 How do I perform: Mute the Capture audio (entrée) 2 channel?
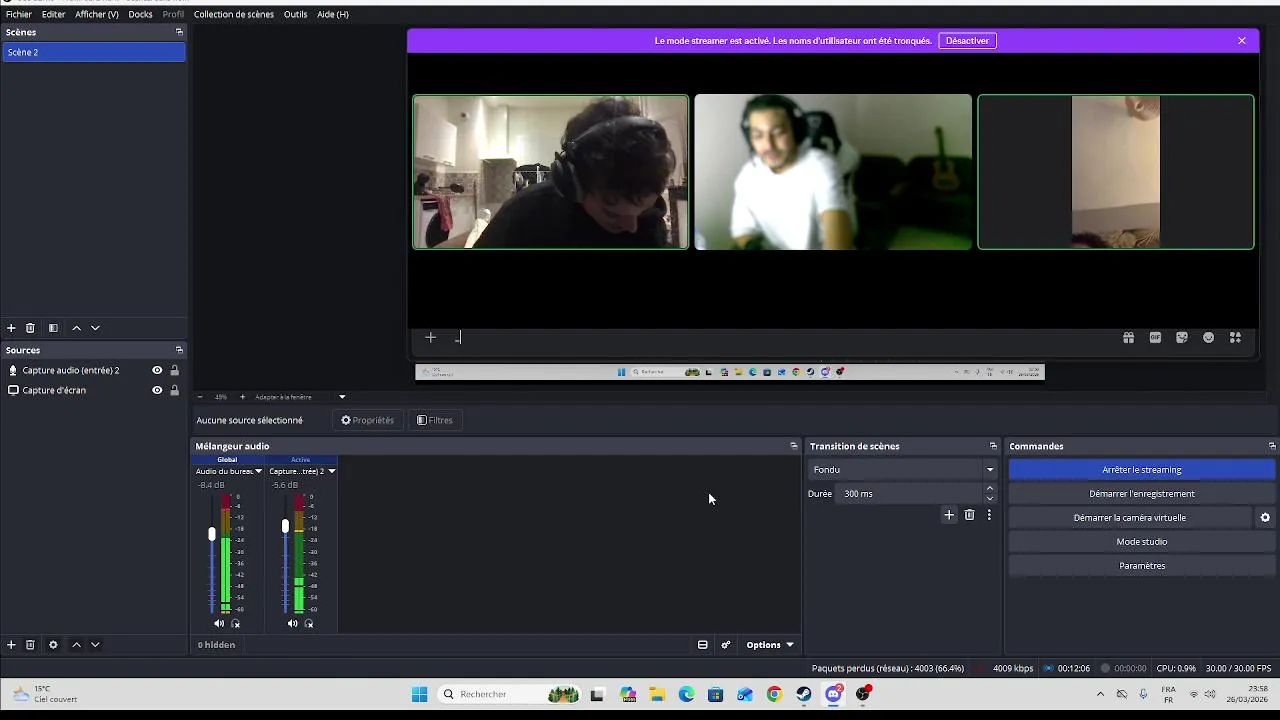[292, 624]
